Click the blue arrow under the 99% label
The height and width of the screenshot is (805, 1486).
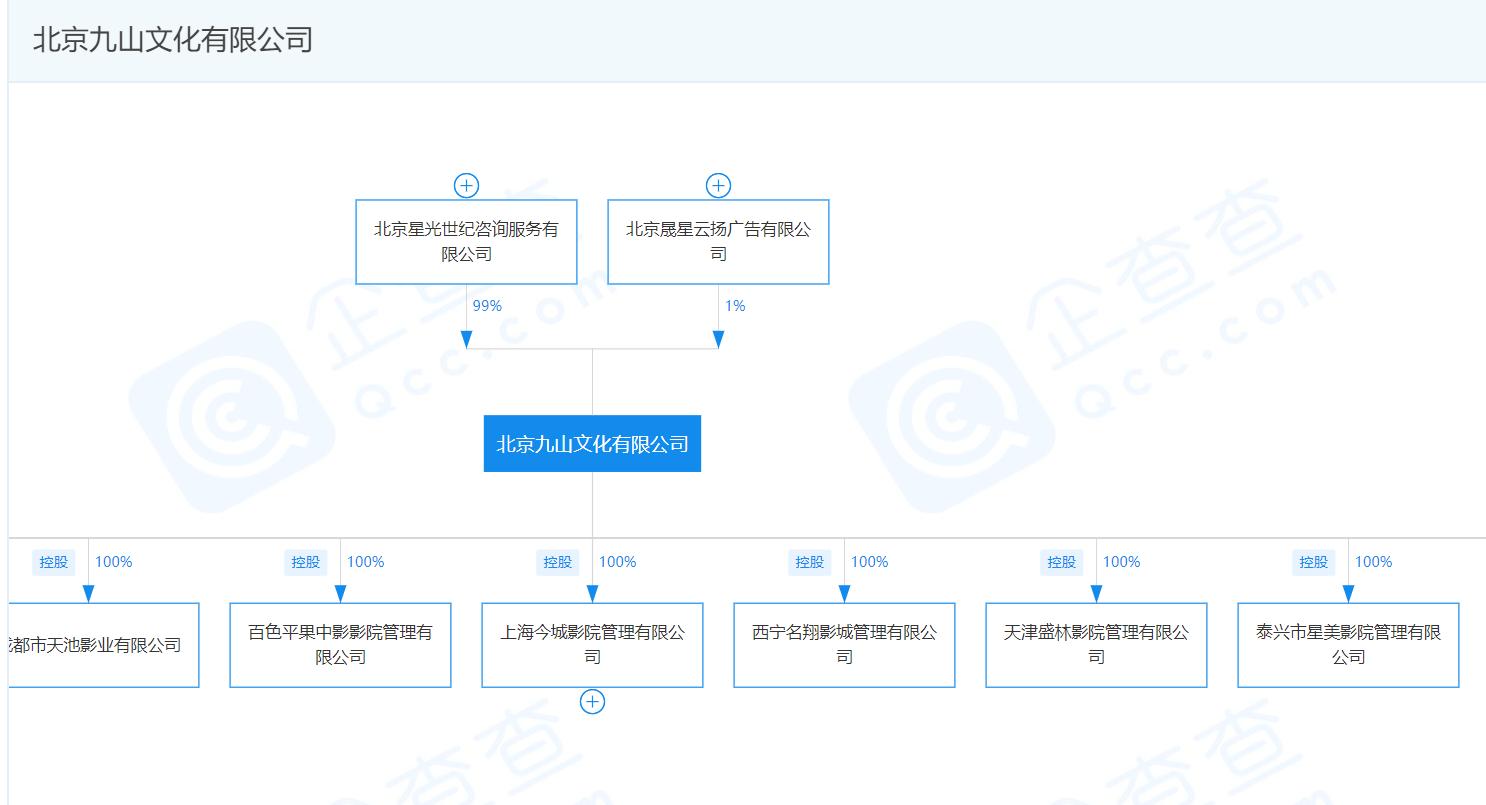pos(466,338)
